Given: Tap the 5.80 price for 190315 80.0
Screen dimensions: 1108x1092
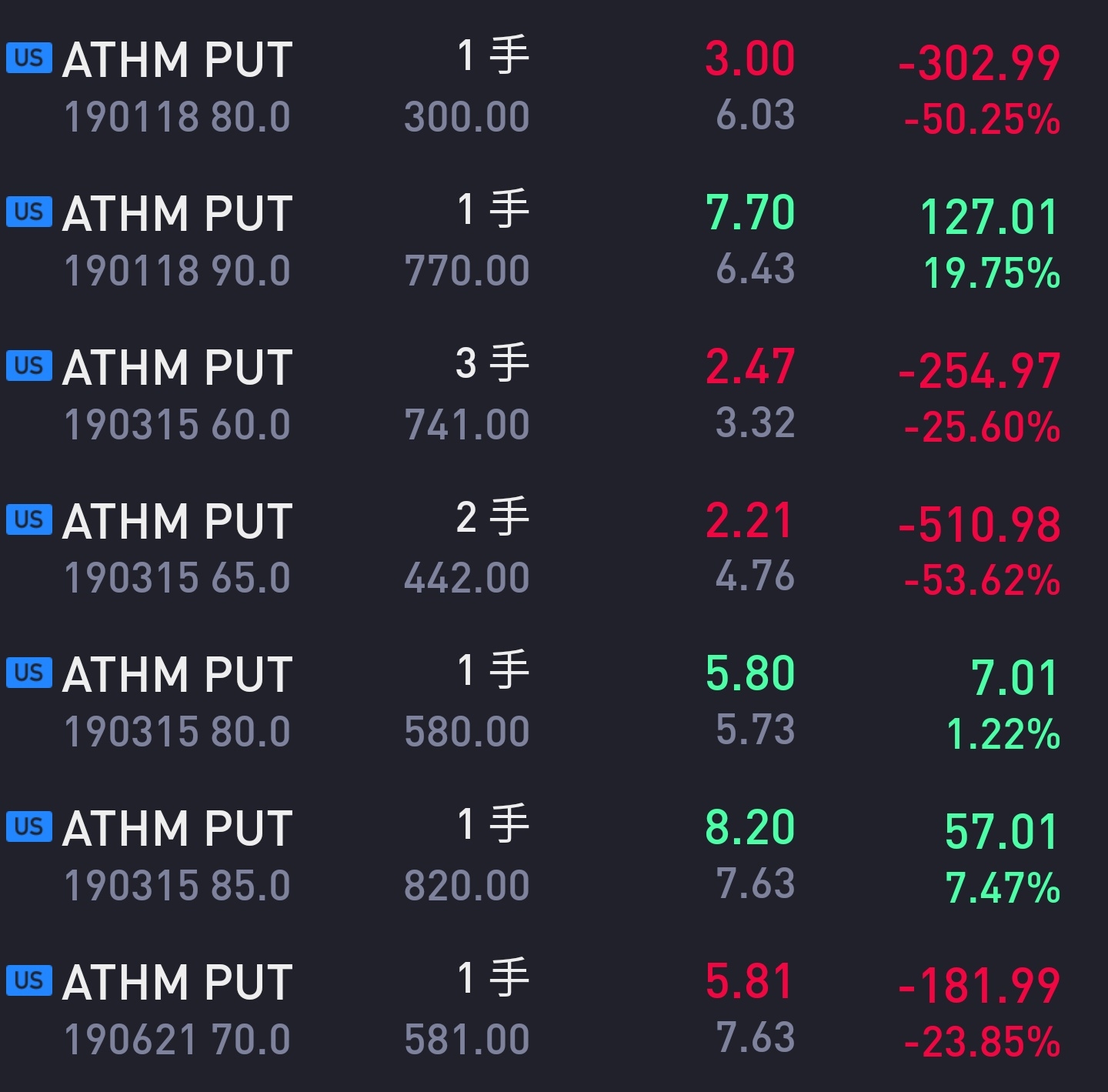Looking at the screenshot, I should pyautogui.click(x=750, y=673).
